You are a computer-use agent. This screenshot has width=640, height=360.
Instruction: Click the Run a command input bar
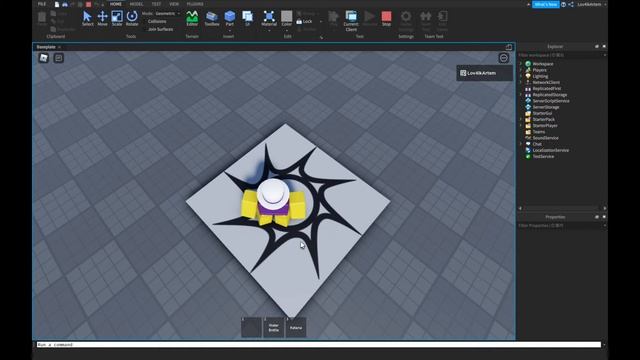click(x=318, y=344)
